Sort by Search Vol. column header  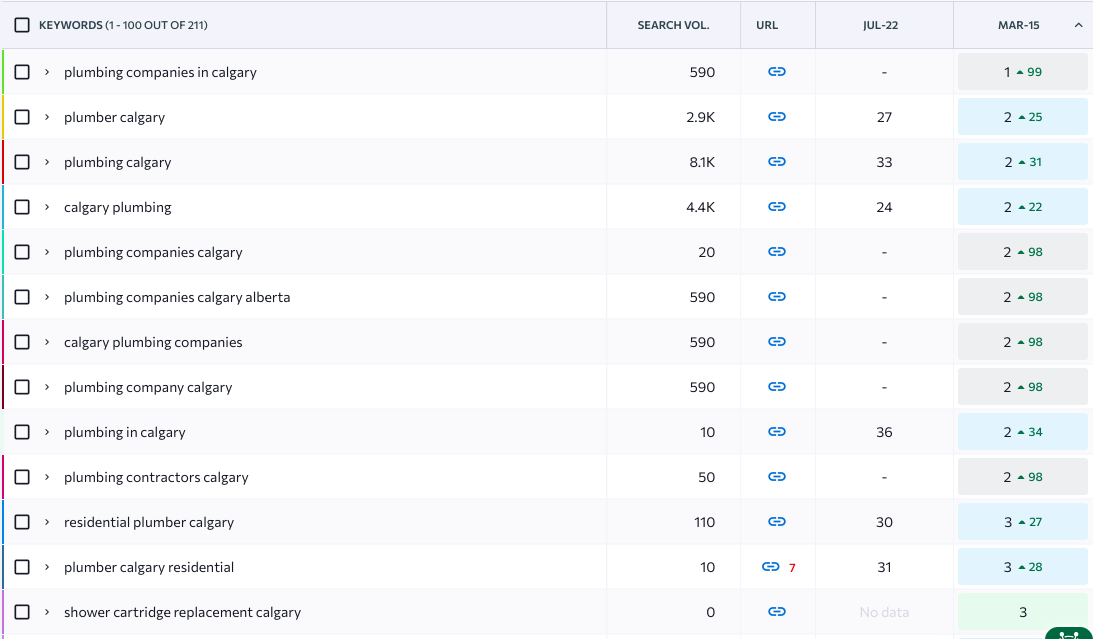673,25
